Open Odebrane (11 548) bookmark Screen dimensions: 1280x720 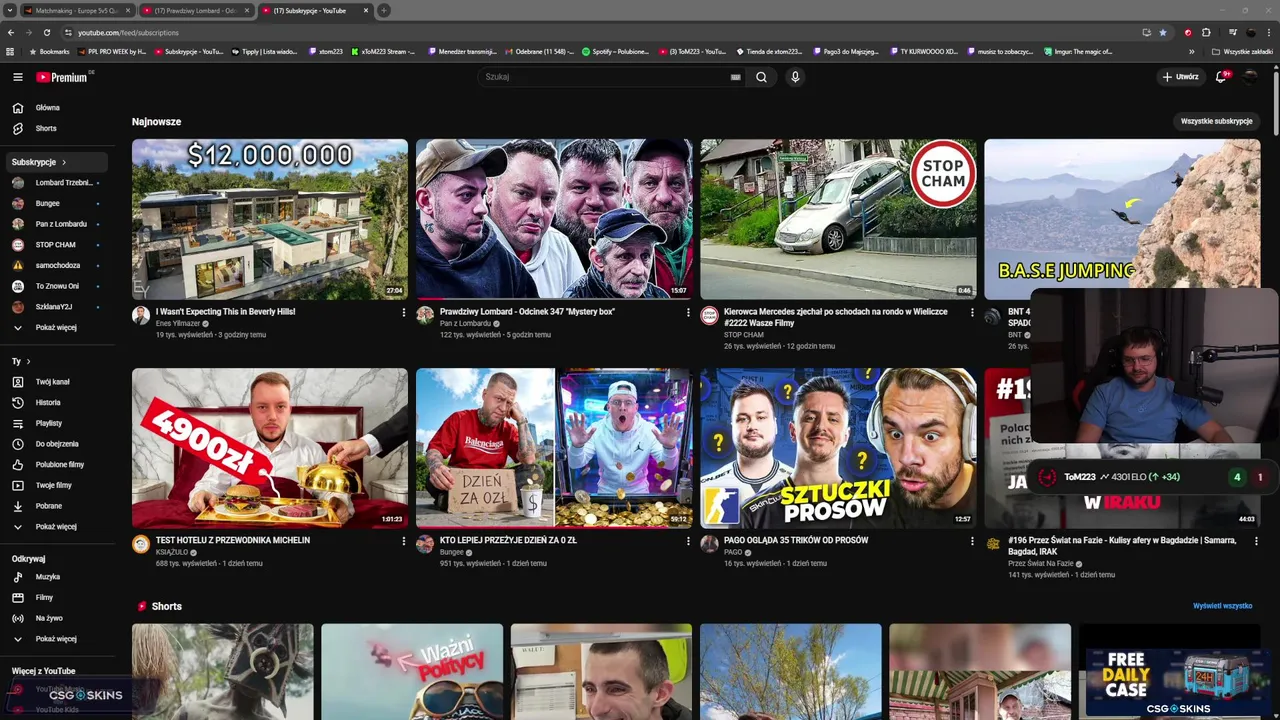point(539,51)
